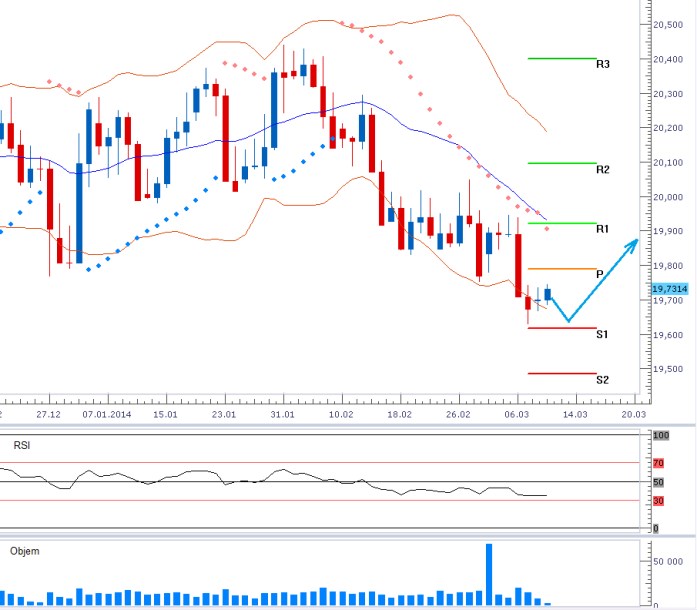Click the RSI indicator panel title
697x610 pixels.
click(x=22, y=445)
